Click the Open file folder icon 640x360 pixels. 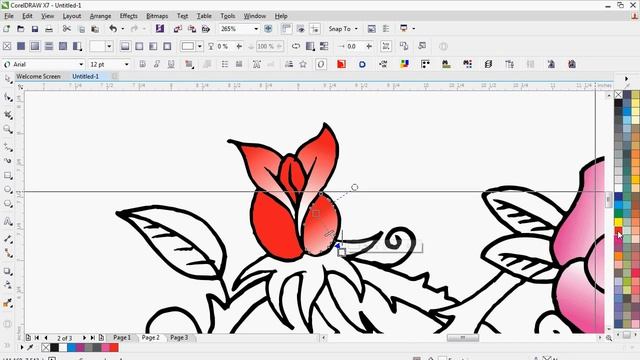tap(21, 29)
